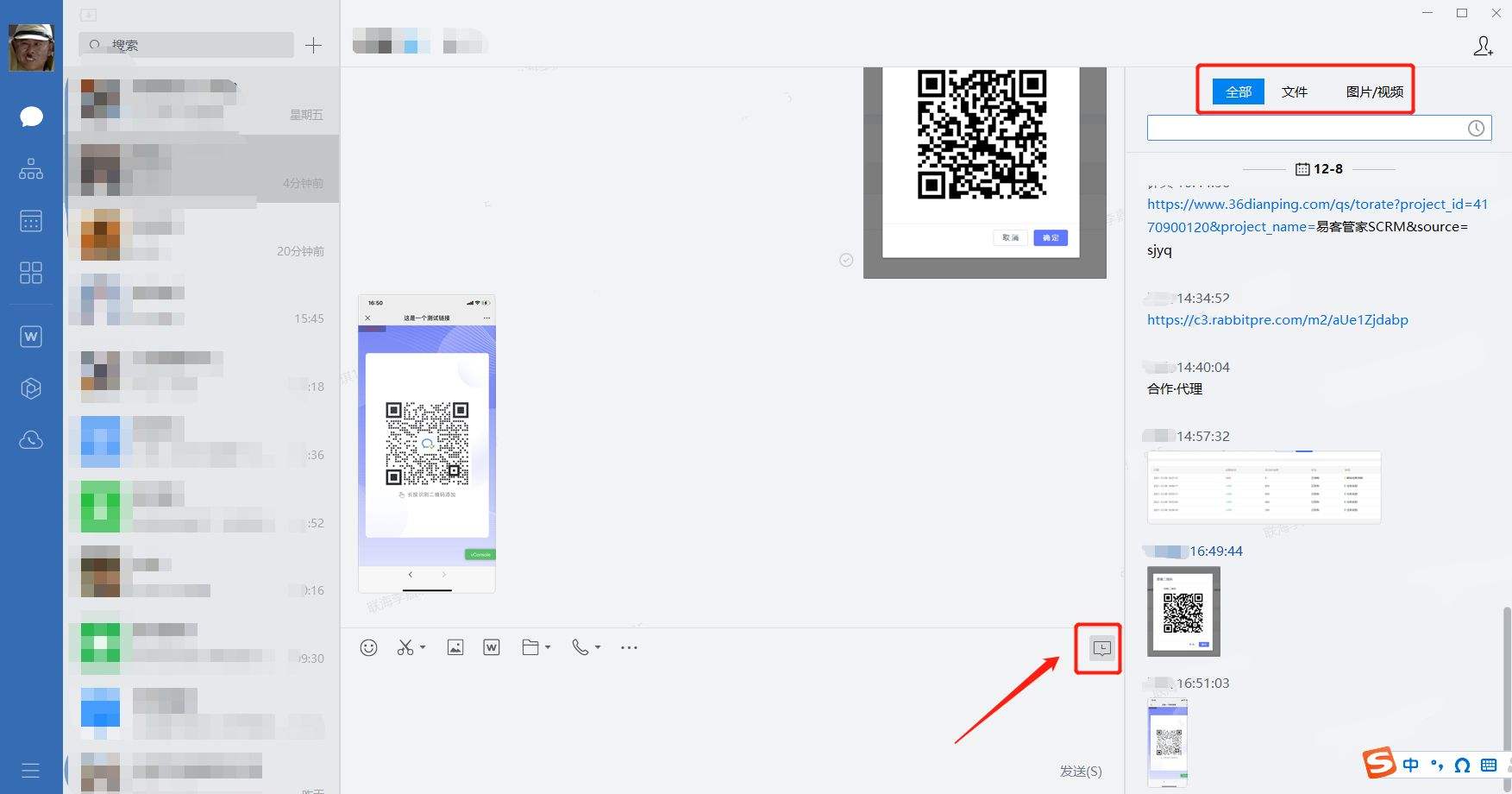Image resolution: width=1512 pixels, height=794 pixels.
Task: Open the hamburger menu at sidebar bottom
Action: 31,771
